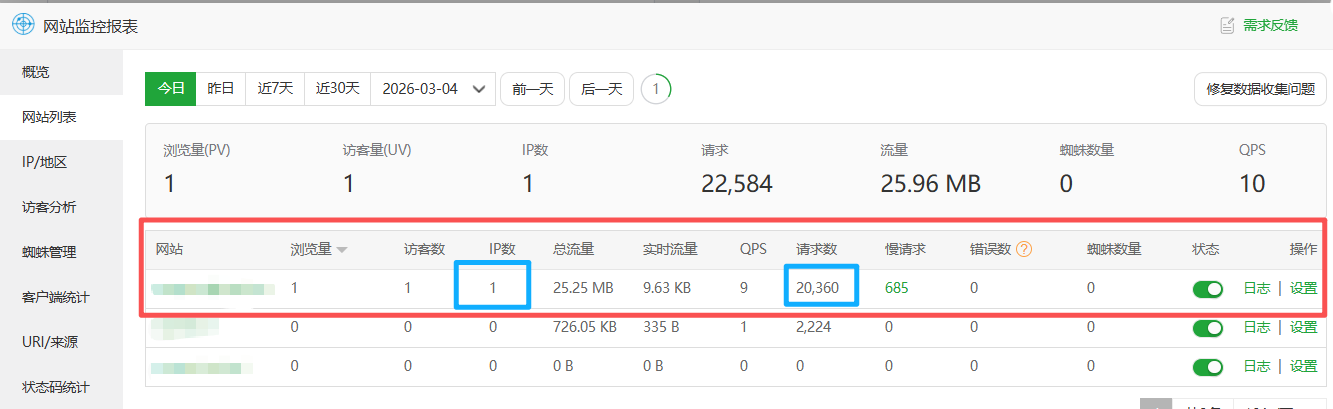The height and width of the screenshot is (409, 1333).
Task: Click the 335 B realtime traffic cell
Action: click(x=662, y=327)
